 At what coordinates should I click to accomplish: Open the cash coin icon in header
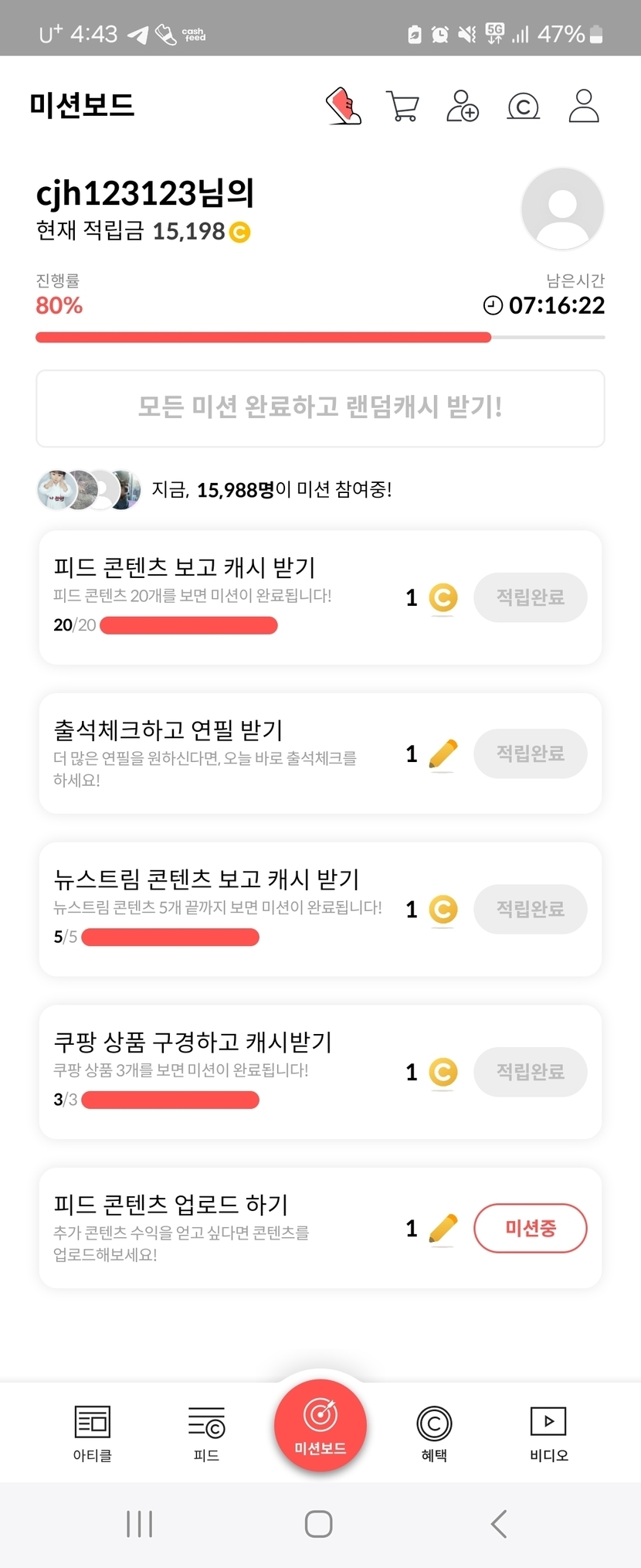[523, 106]
